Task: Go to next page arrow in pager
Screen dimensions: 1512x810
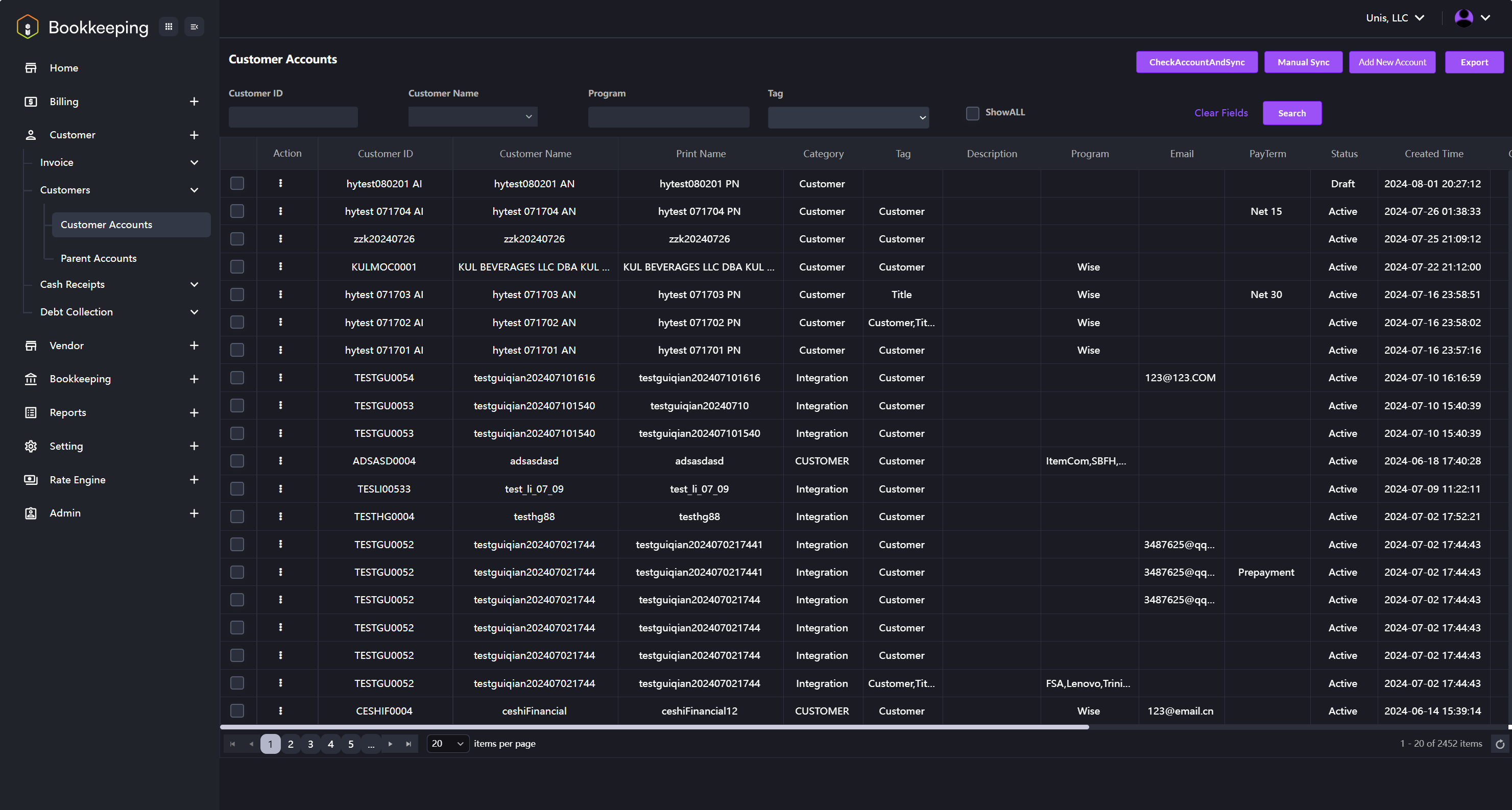Action: (x=390, y=744)
